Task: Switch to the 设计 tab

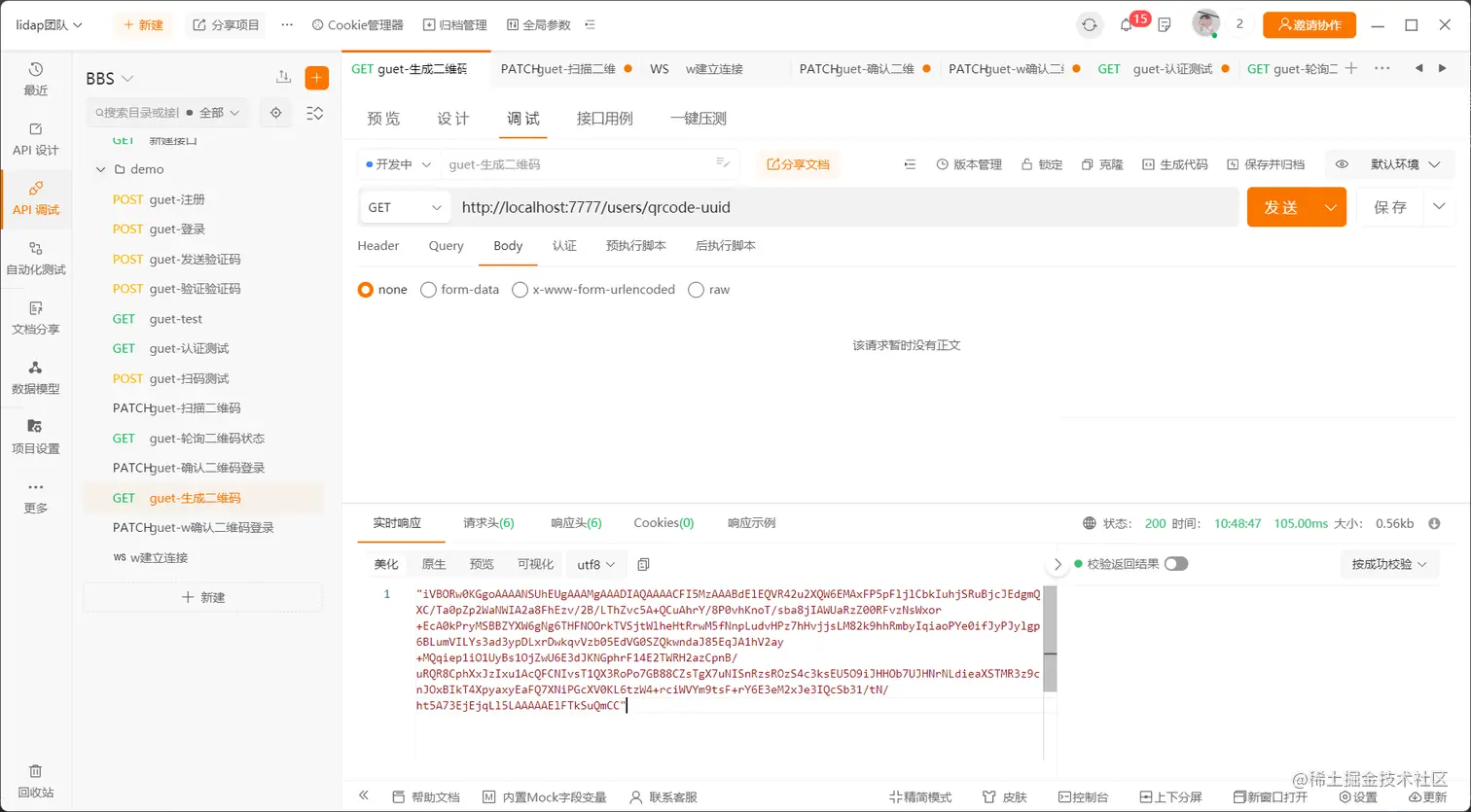Action: click(x=453, y=119)
